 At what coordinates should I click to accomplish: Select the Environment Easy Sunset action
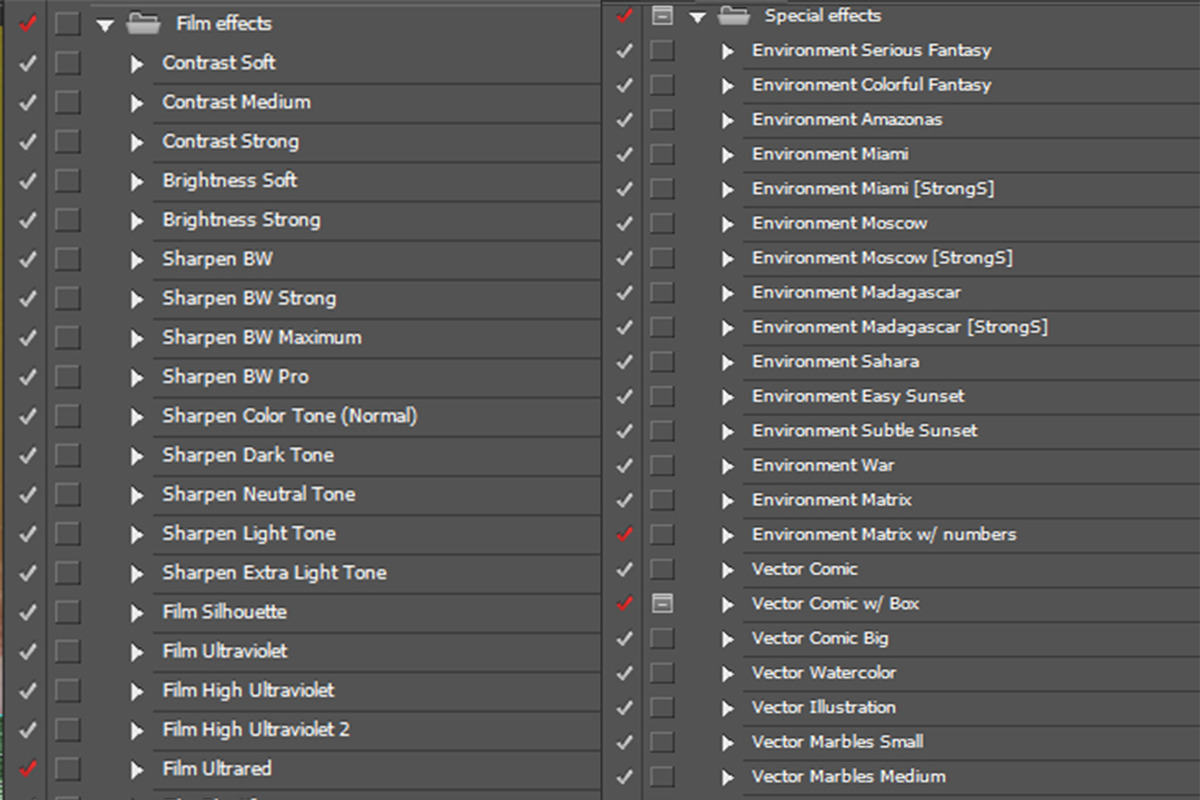pos(858,396)
